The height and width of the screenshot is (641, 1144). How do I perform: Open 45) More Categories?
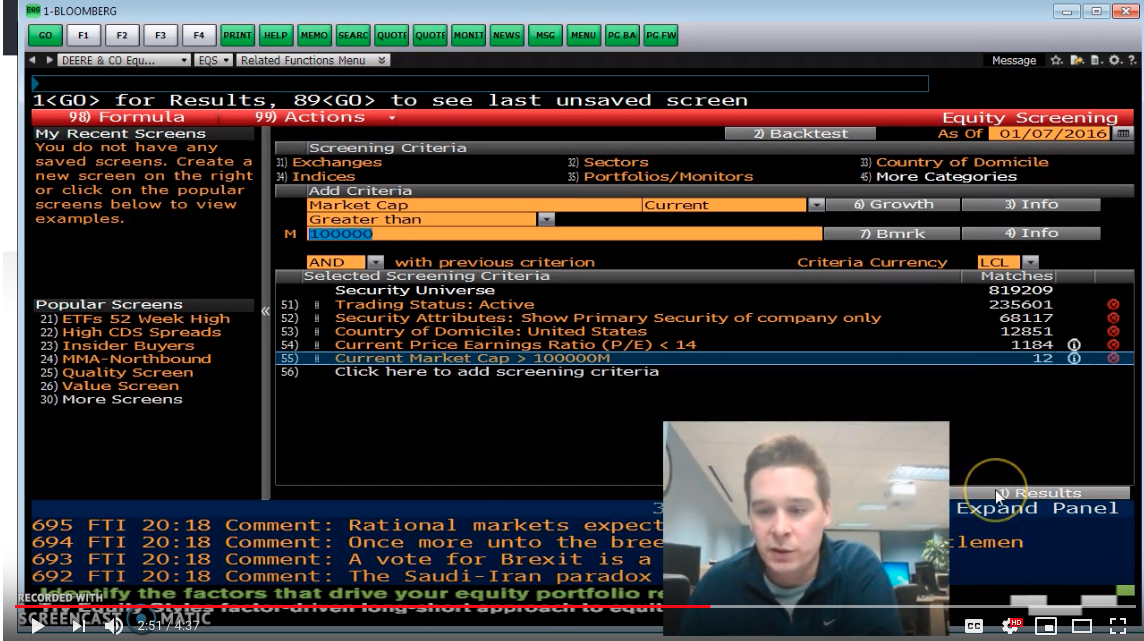(x=938, y=176)
